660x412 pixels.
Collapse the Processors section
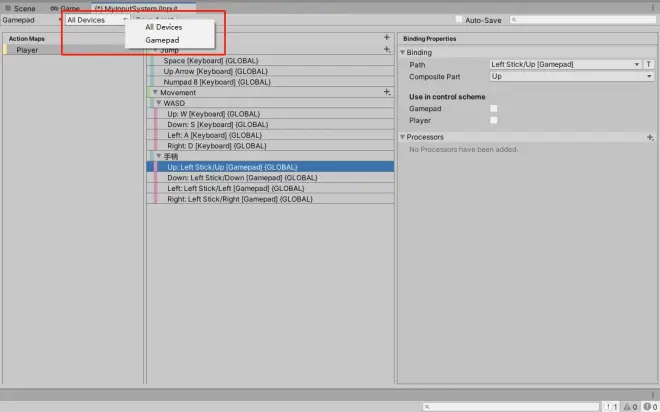402,137
